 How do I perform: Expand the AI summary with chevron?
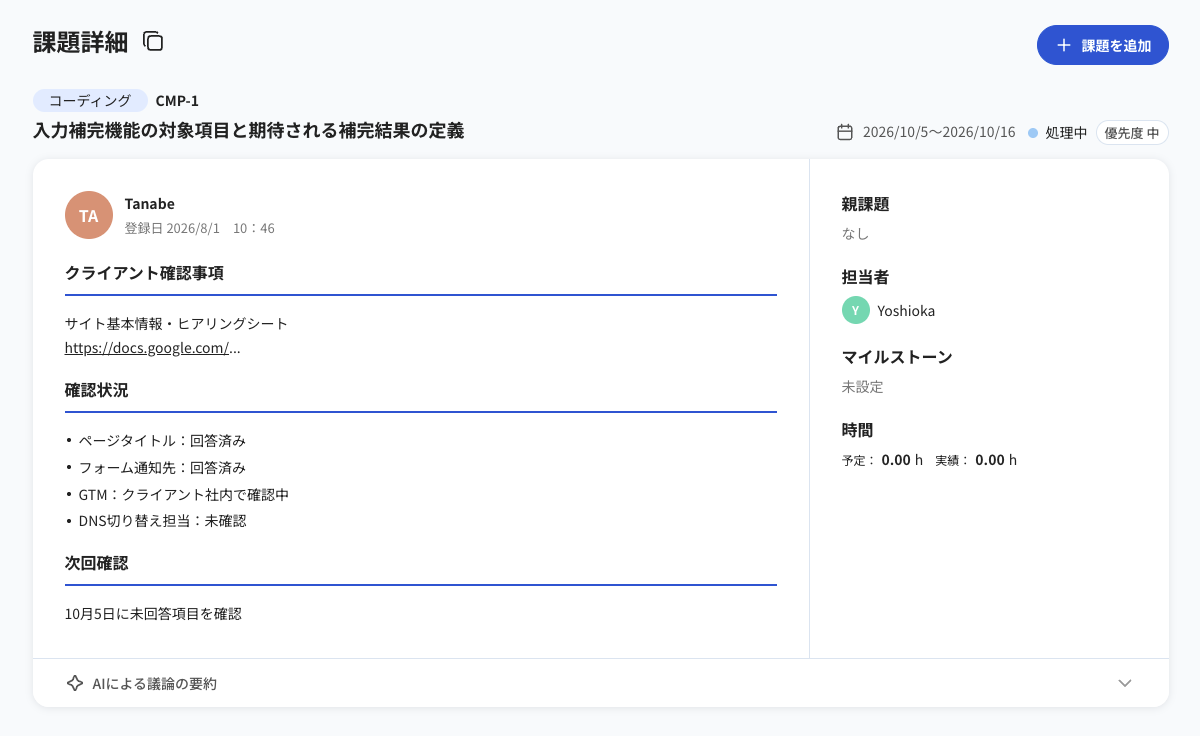pyautogui.click(x=1125, y=683)
